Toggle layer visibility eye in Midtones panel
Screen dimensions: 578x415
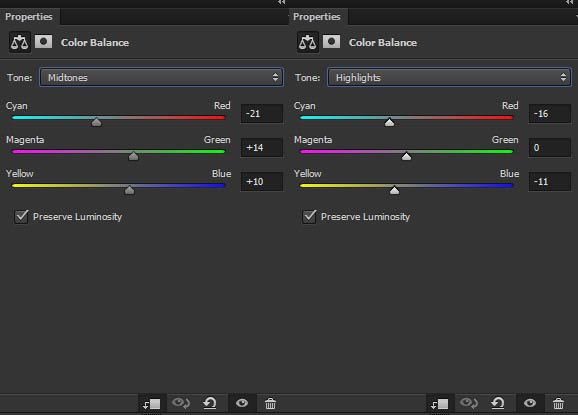242,403
